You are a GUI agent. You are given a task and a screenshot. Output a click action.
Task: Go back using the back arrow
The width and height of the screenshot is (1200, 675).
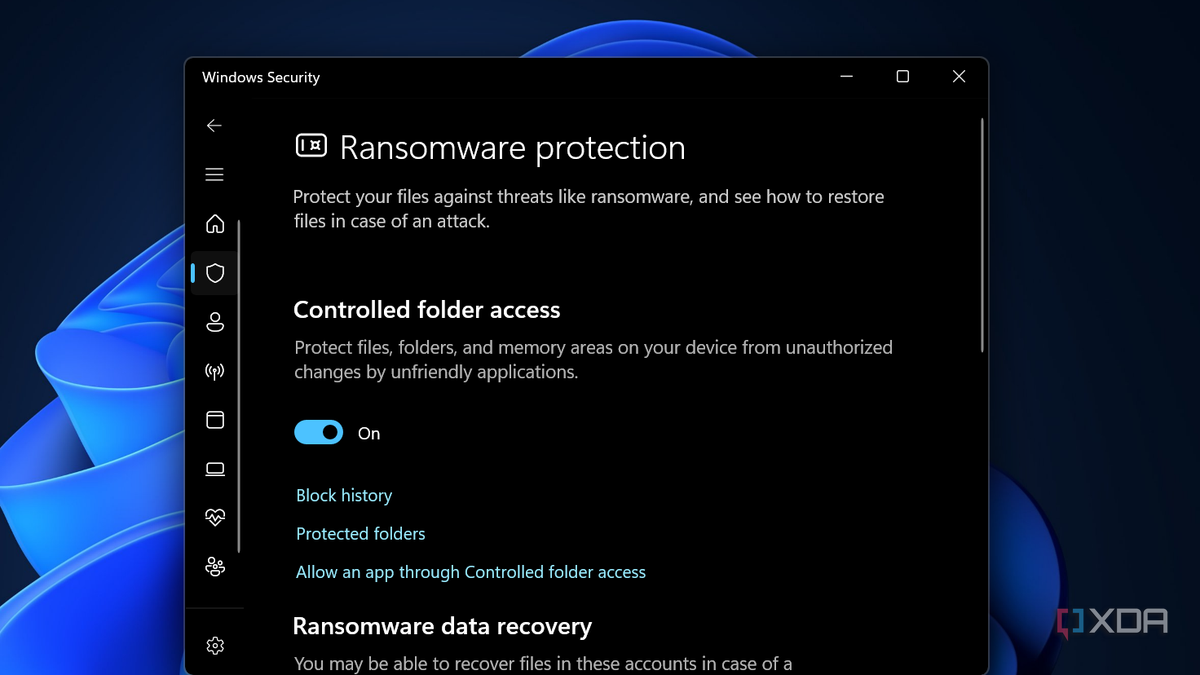tap(214, 125)
